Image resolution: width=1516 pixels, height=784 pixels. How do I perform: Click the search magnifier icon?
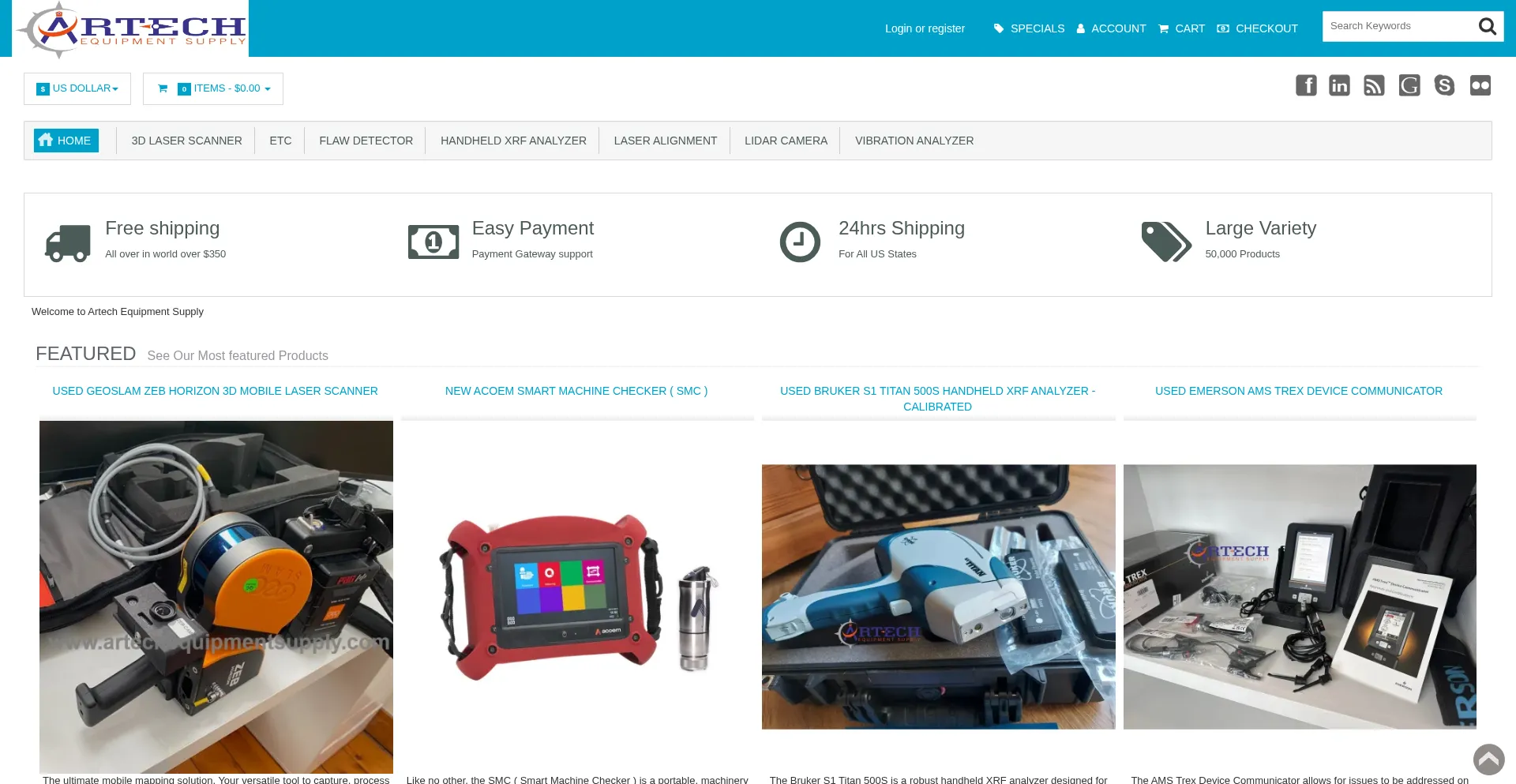pyautogui.click(x=1487, y=26)
